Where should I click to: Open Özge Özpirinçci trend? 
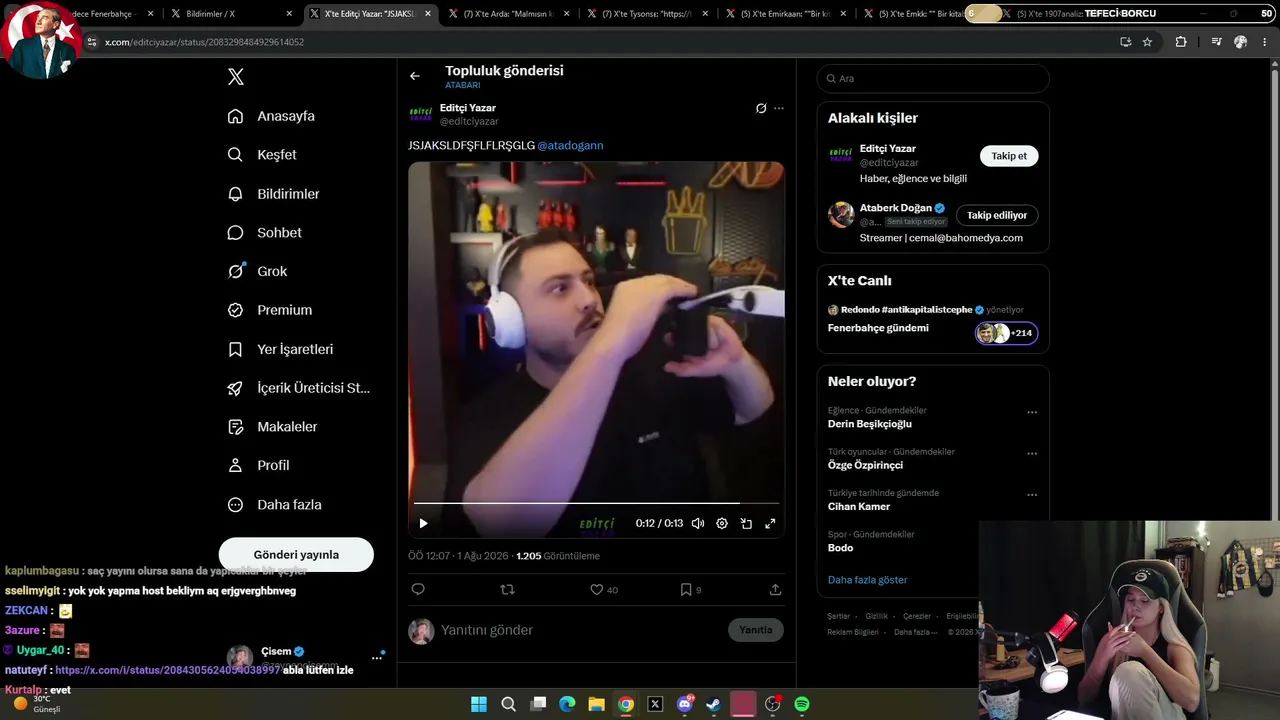coord(865,465)
